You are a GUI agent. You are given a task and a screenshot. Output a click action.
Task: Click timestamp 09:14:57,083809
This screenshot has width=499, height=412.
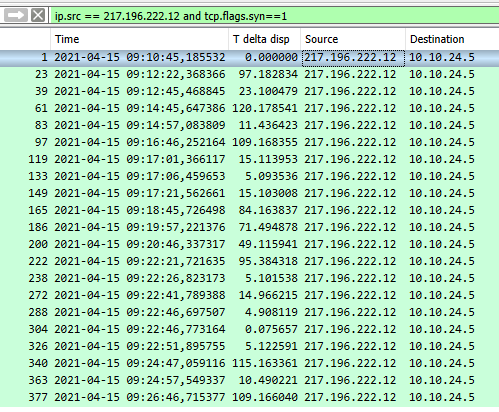pos(176,125)
